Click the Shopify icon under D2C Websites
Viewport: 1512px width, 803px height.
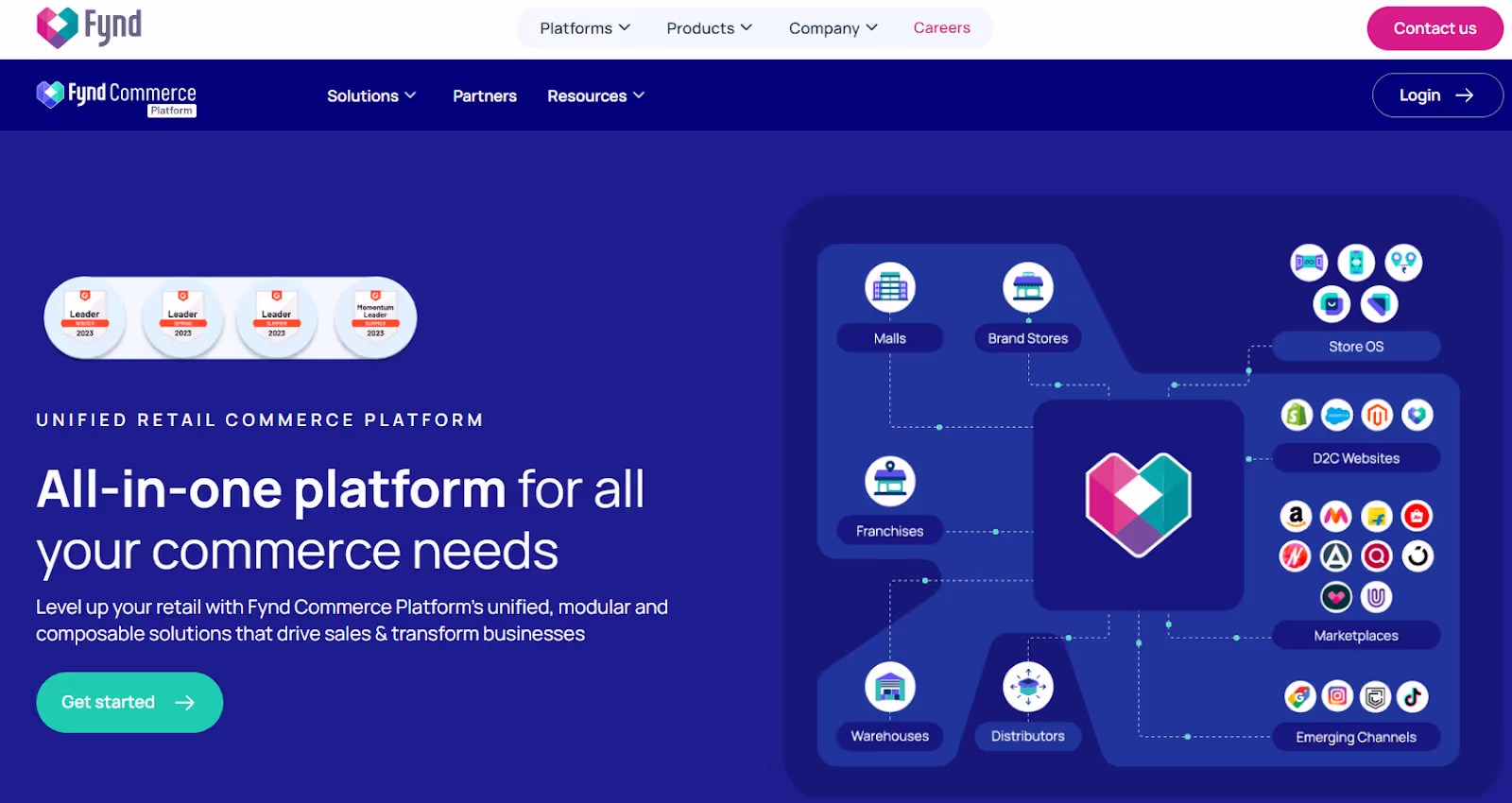[x=1297, y=415]
